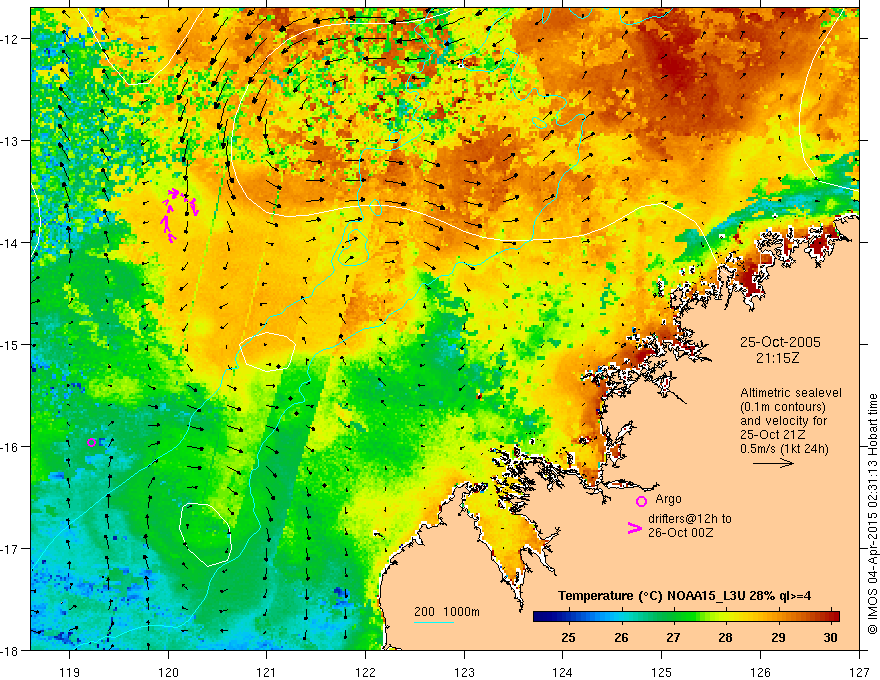Click the '125' longitude axis label
Image resolution: width=880 pixels, height=680 pixels.
point(662,672)
